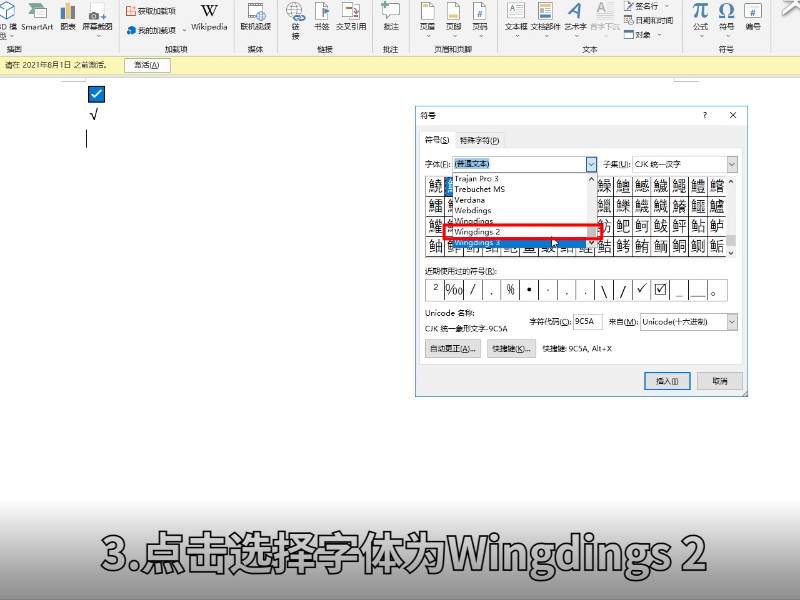Screen dimensions: 800x600
Task: Click font list scroll-up arrow
Action: [x=591, y=179]
